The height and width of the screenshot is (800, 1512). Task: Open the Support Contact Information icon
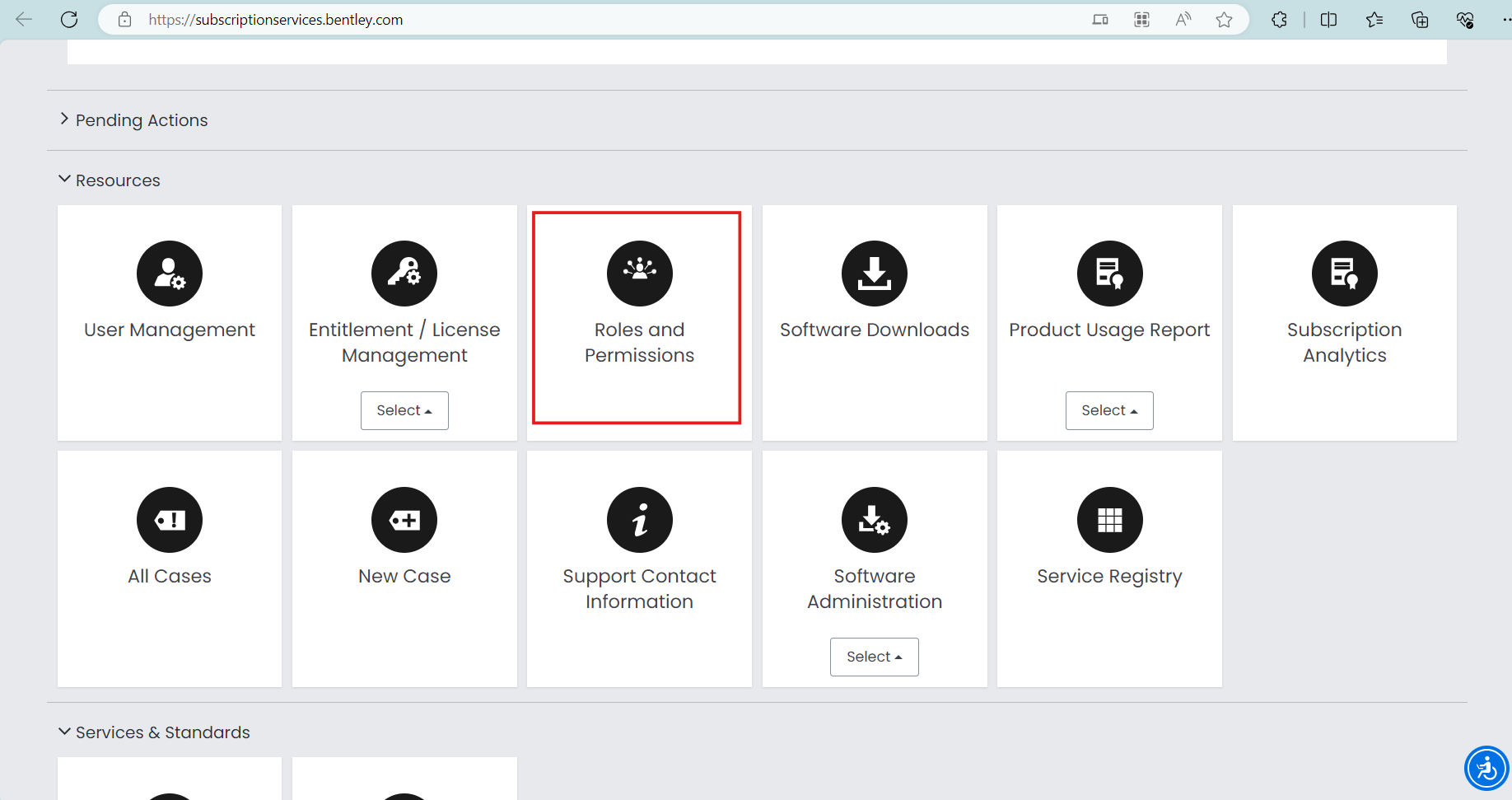pyautogui.click(x=640, y=520)
